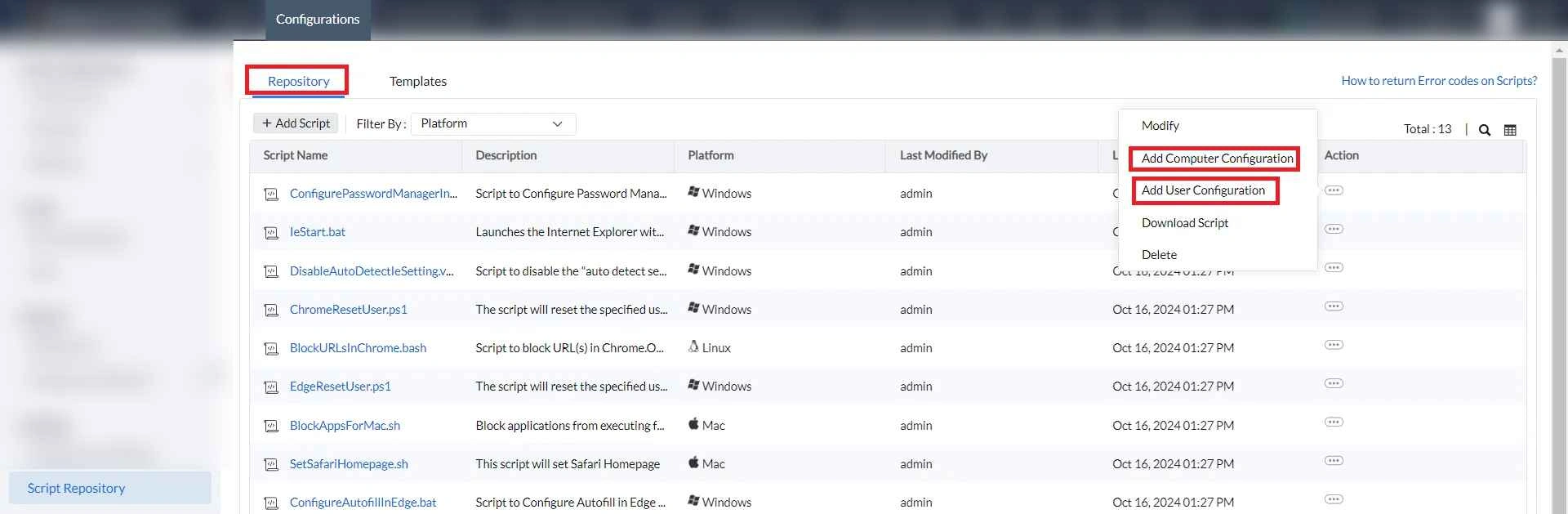This screenshot has width=1568, height=514.
Task: Open action ellipsis for ConfigurePasswordManager row
Action: pyautogui.click(x=1334, y=190)
